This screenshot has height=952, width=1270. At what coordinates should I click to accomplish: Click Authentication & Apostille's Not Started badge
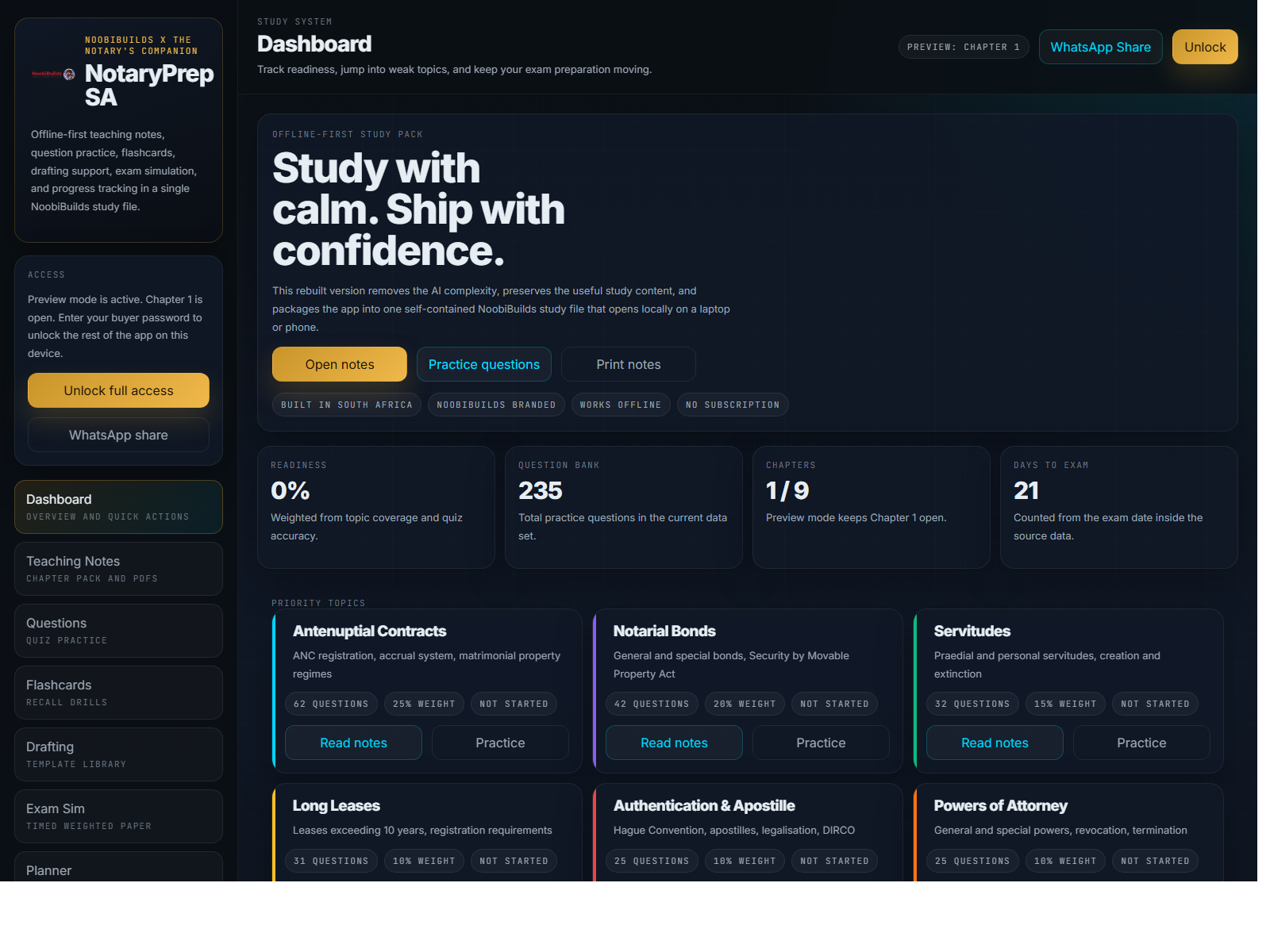click(834, 861)
